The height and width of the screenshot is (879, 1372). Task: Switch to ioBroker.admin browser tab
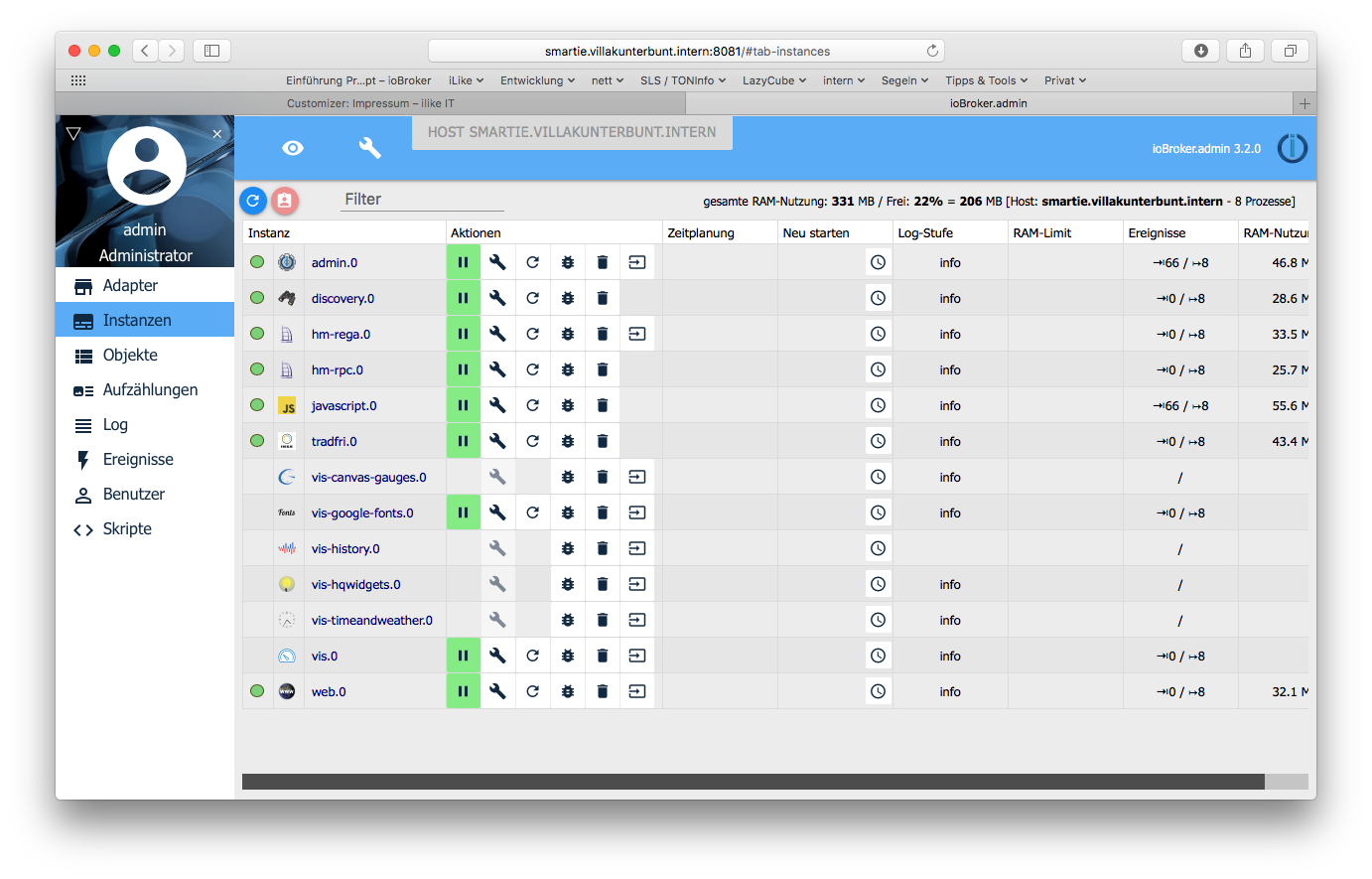989,103
